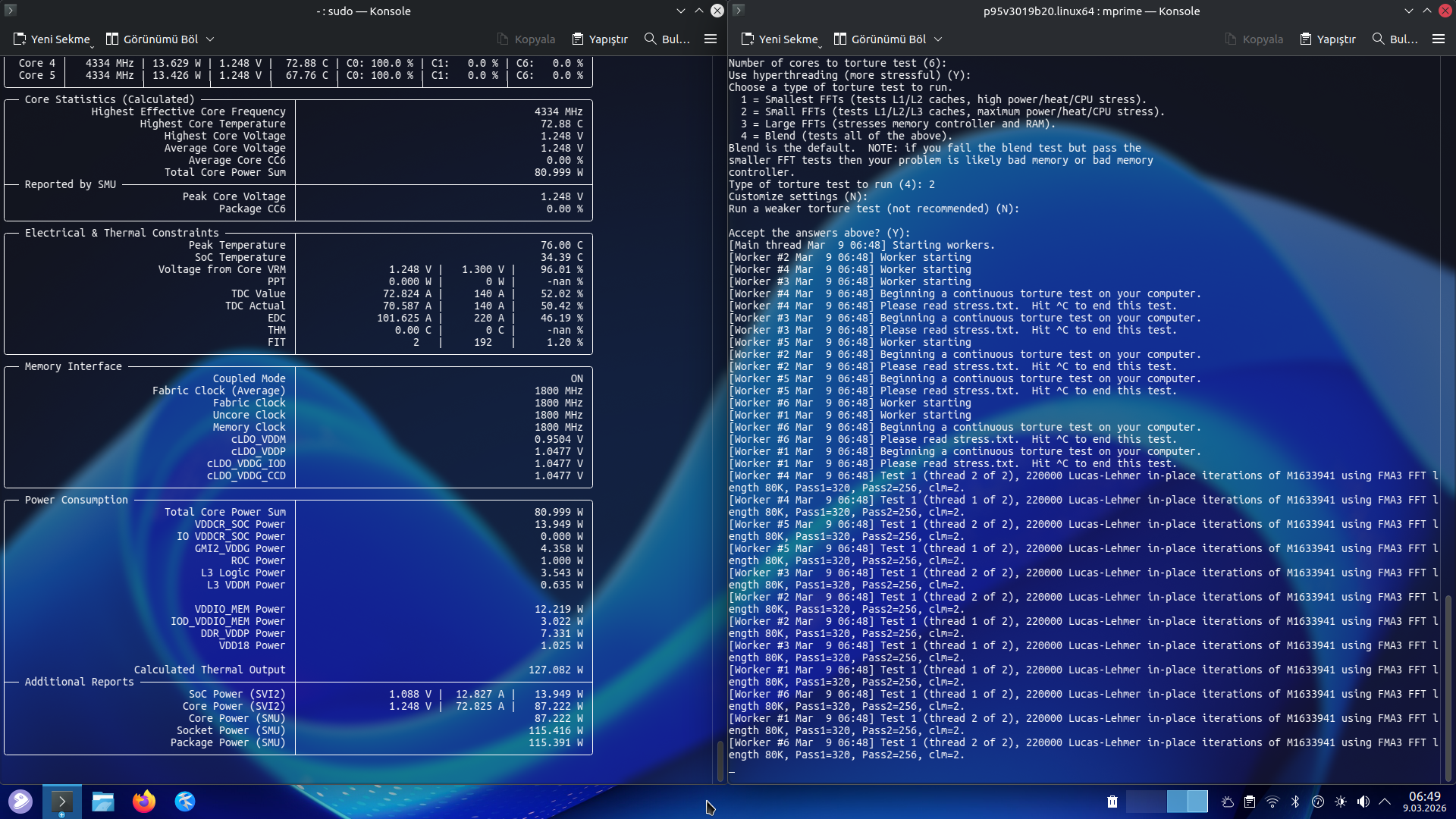This screenshot has height=819, width=1456.
Task: Click Yapıştır in sudo Konsole toolbar
Action: [x=600, y=39]
